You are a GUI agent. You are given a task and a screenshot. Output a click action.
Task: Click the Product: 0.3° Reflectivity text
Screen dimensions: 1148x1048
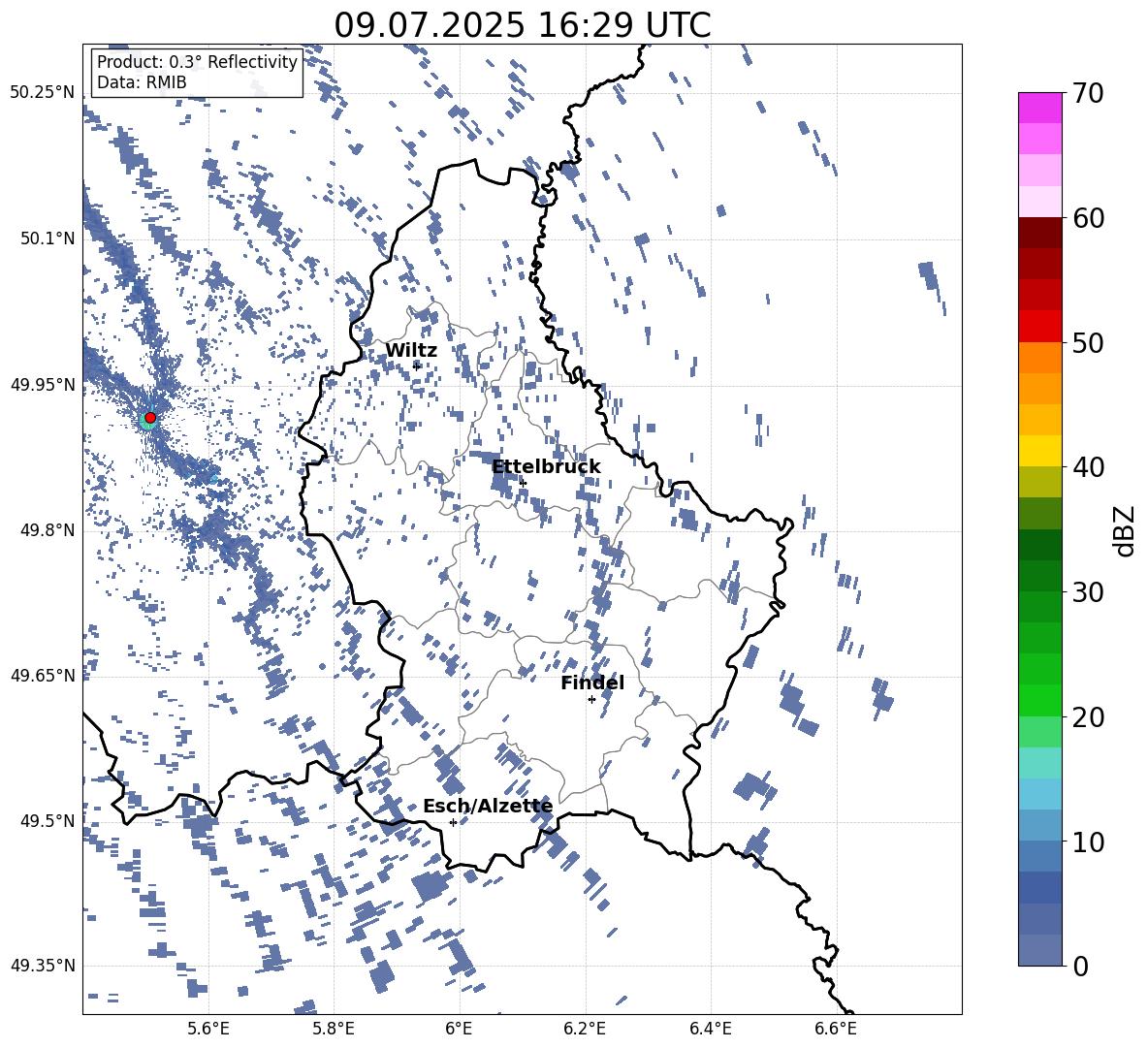pos(197,61)
